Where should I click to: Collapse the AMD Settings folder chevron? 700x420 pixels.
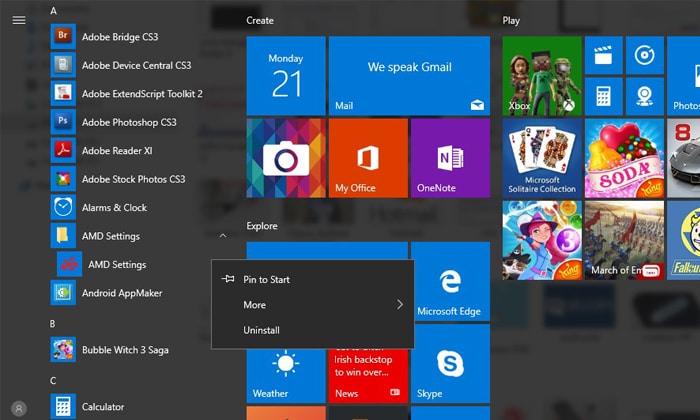coord(223,236)
